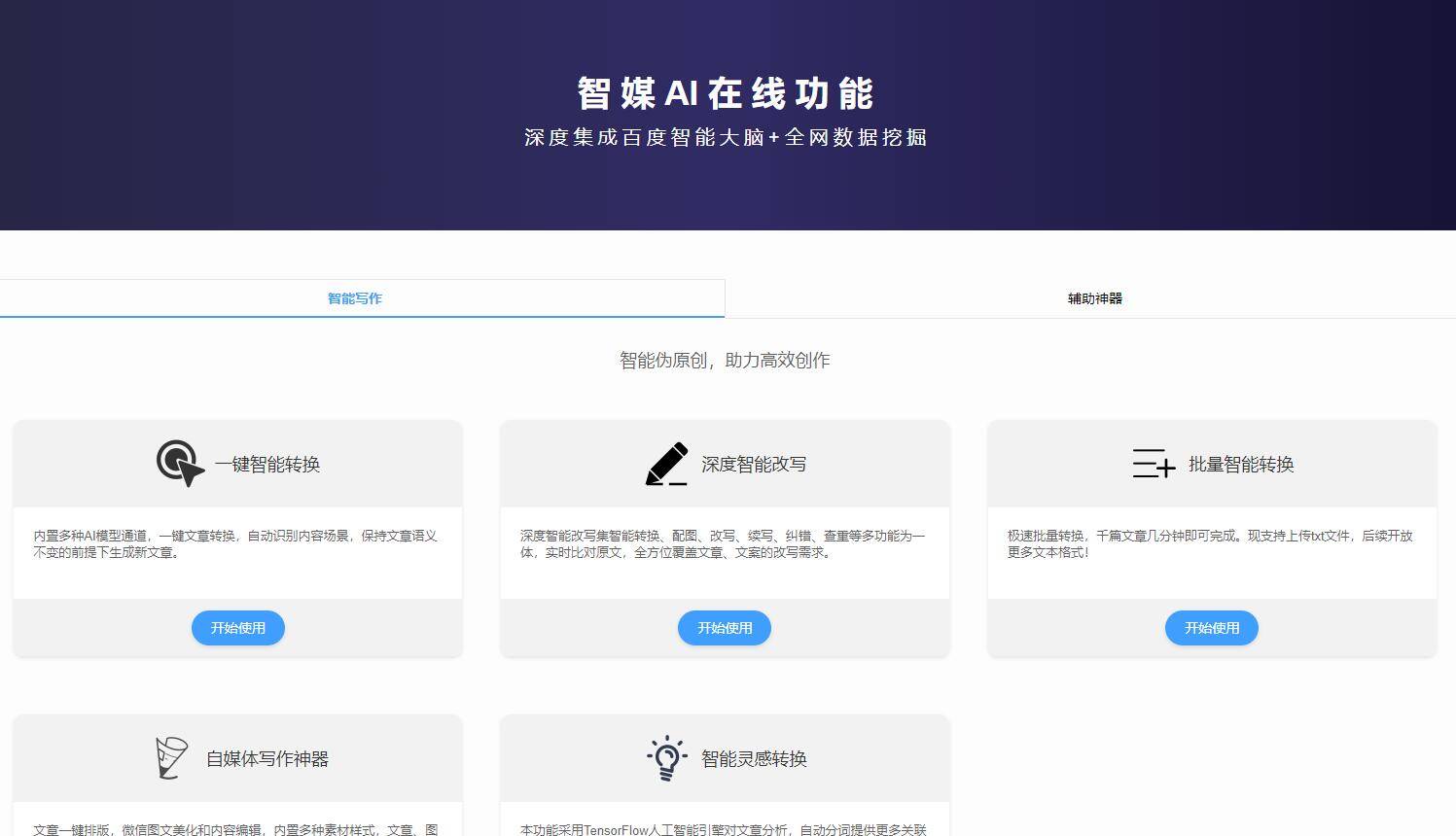
Task: Click the lightbulb icon for 智能灵感转换
Action: [667, 758]
